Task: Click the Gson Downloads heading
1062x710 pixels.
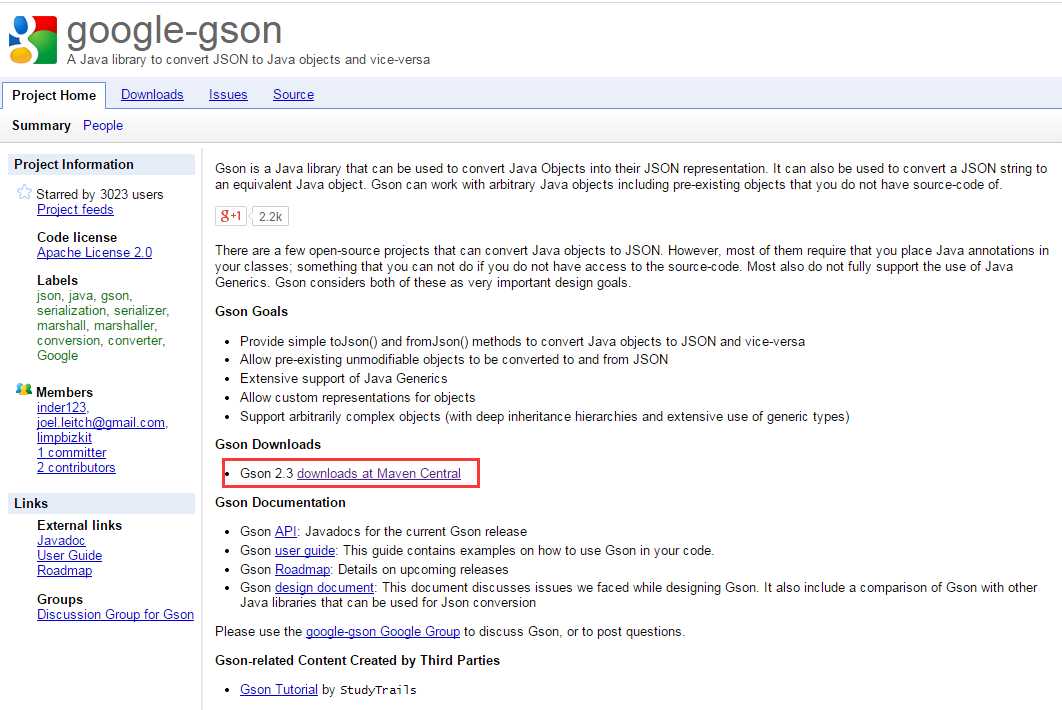Action: pyautogui.click(x=268, y=444)
